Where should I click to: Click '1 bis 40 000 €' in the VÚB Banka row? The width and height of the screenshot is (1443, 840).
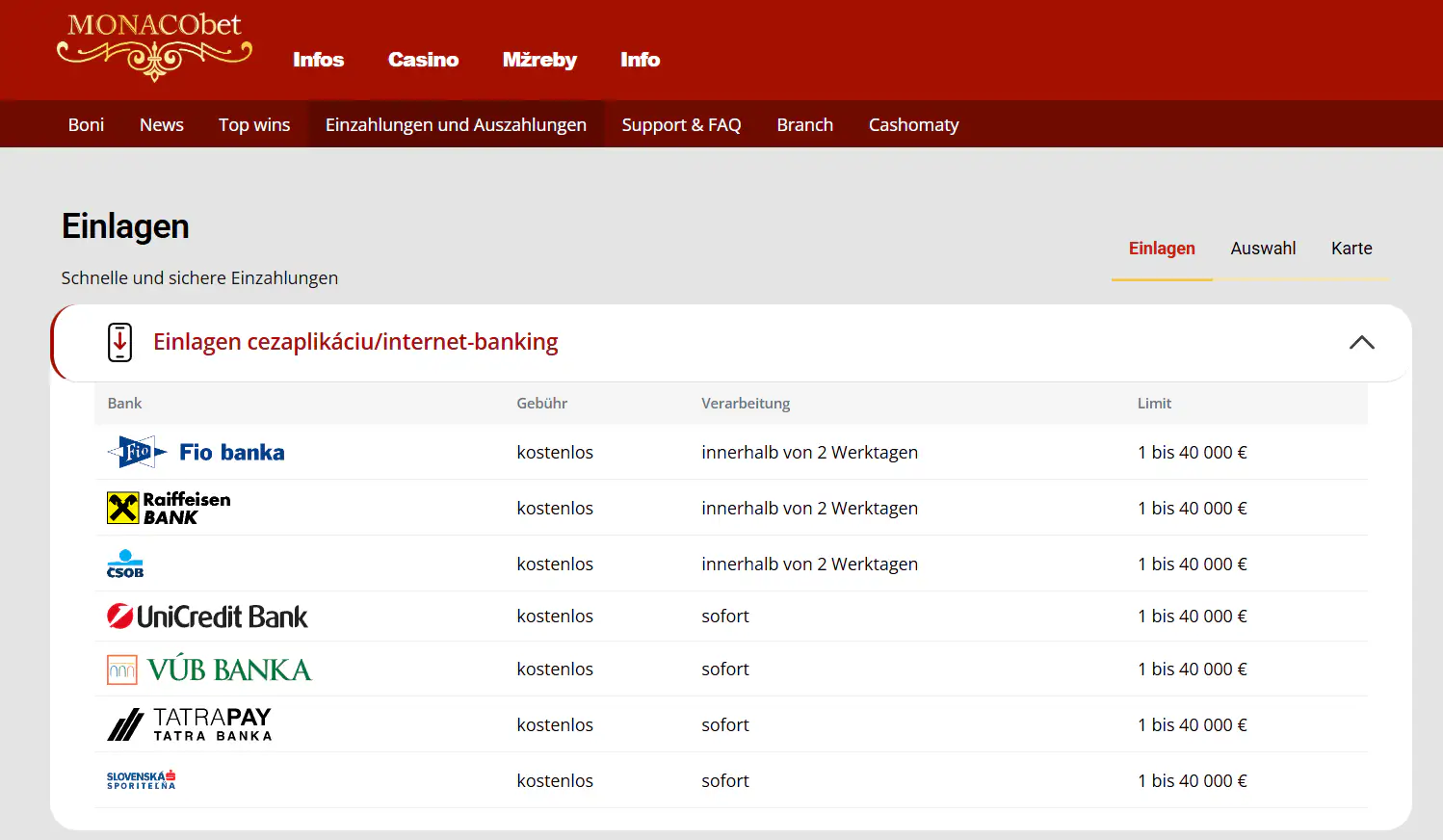[x=1192, y=669]
